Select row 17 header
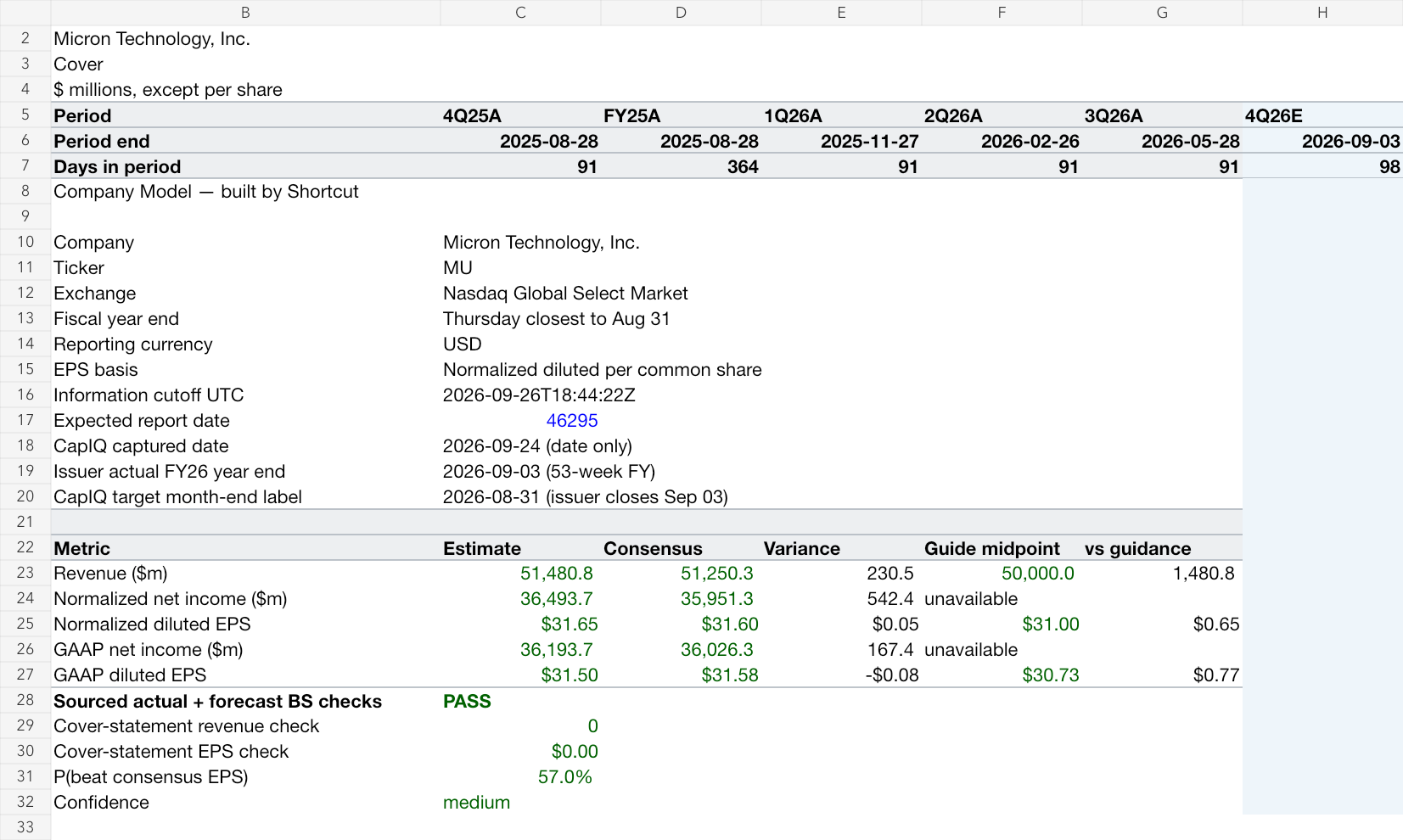 pyautogui.click(x=25, y=420)
